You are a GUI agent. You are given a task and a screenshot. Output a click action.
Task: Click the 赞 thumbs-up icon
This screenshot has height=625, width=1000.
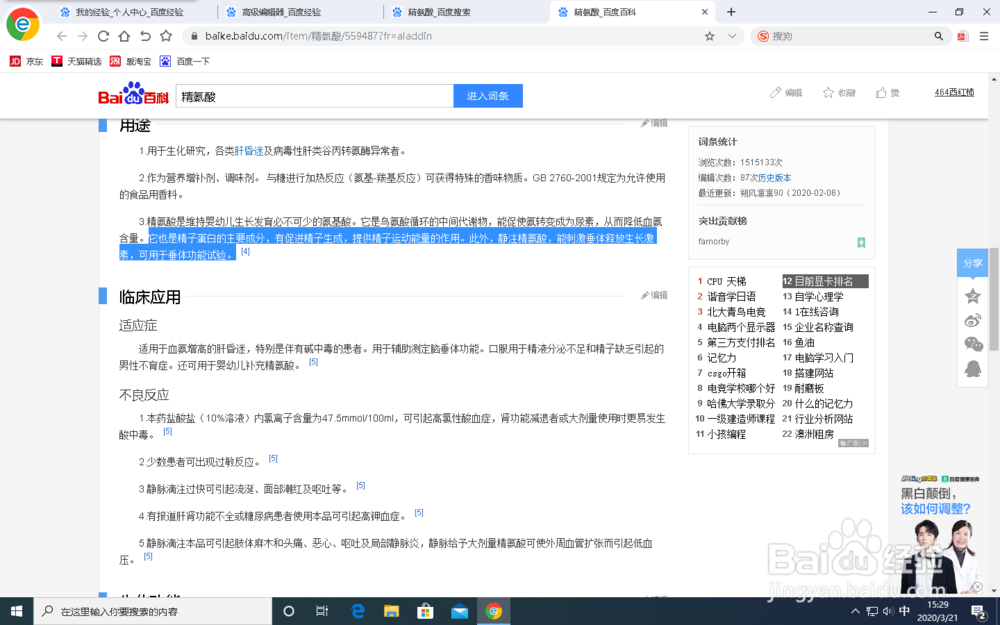(x=881, y=92)
